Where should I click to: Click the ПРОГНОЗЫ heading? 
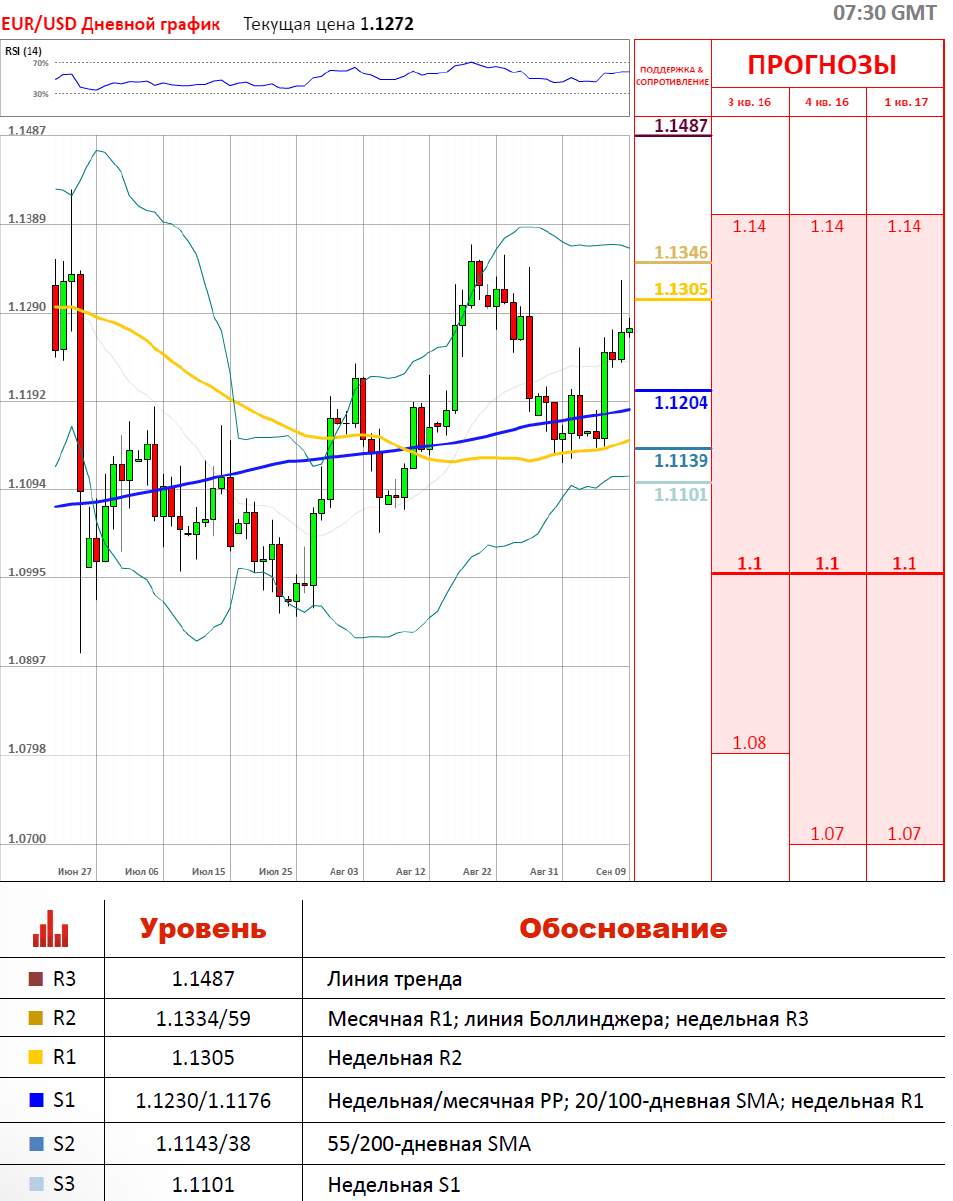point(822,65)
